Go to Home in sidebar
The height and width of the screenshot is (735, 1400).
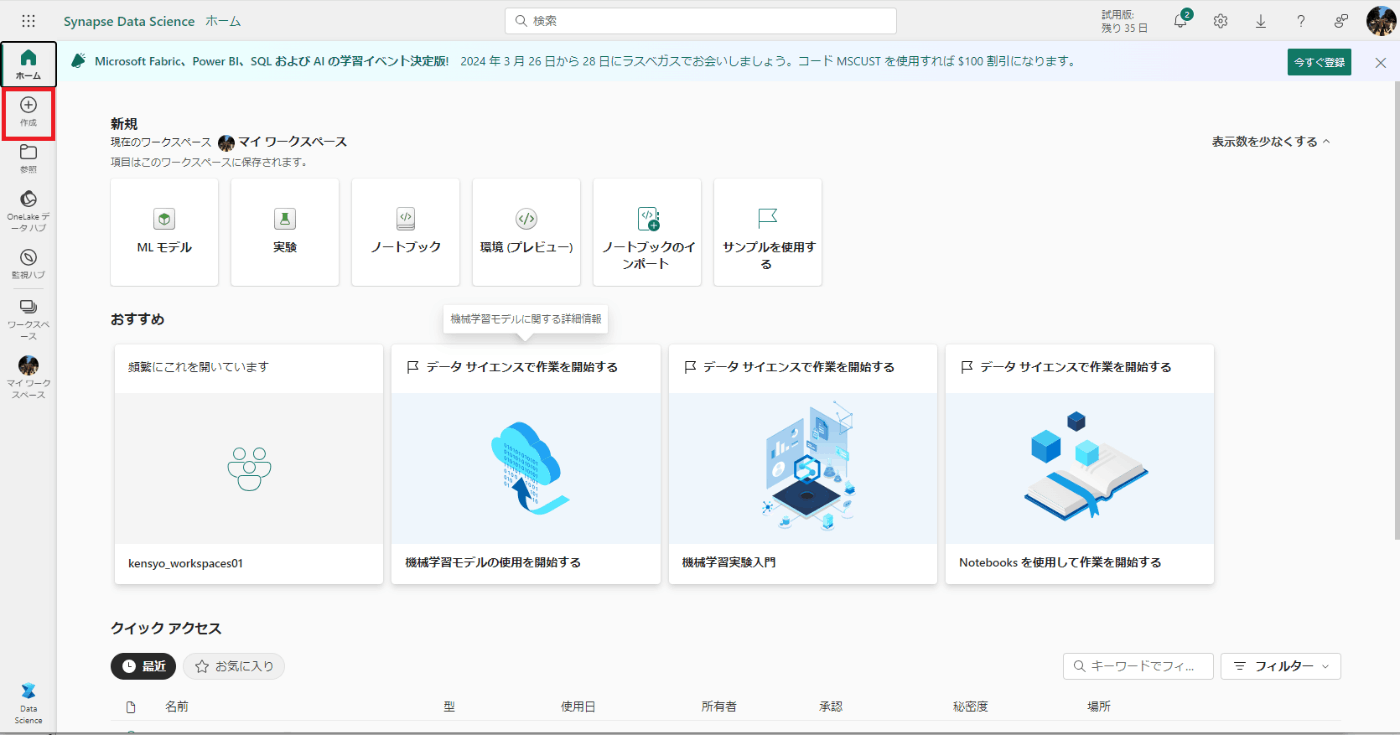(28, 64)
